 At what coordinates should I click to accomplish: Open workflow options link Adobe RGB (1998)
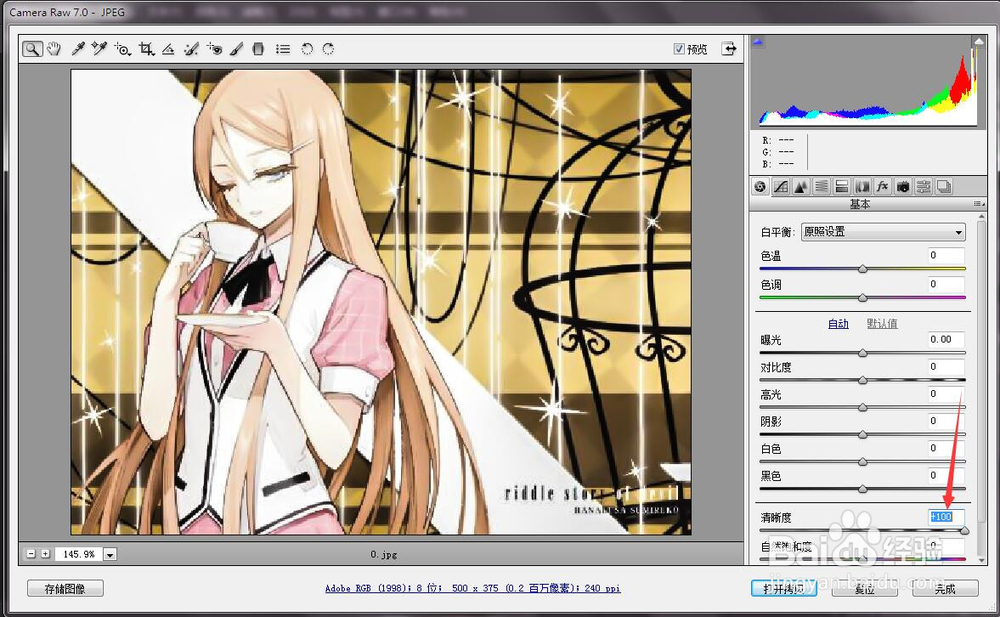click(x=473, y=588)
